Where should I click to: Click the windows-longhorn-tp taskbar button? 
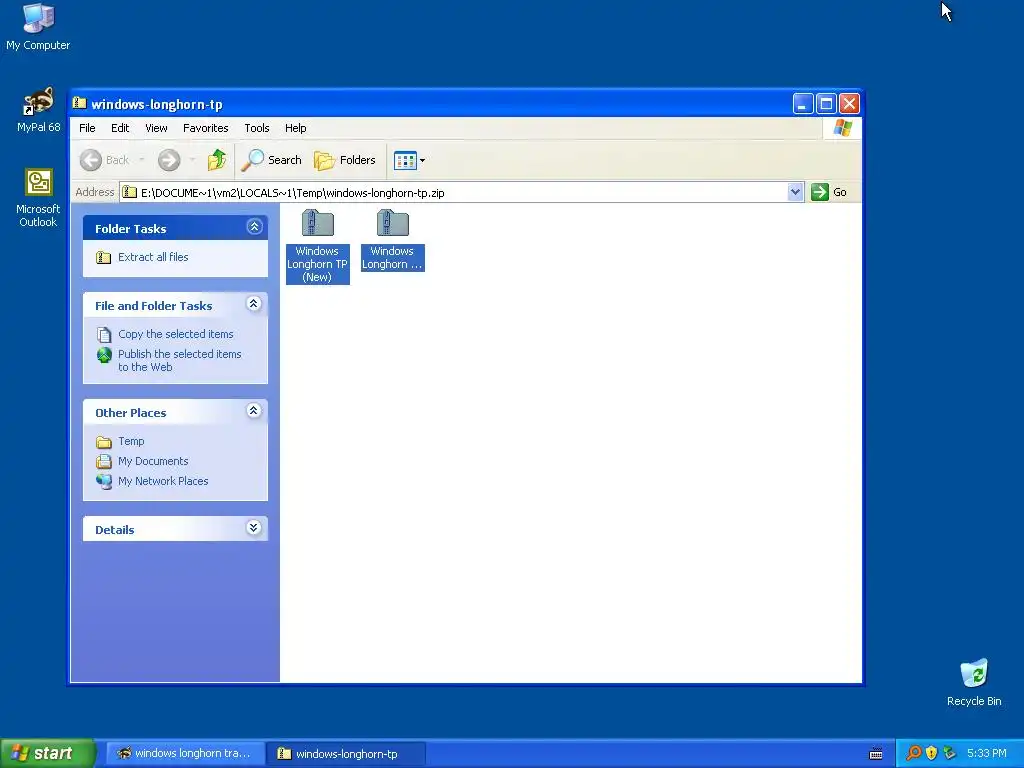(346, 754)
